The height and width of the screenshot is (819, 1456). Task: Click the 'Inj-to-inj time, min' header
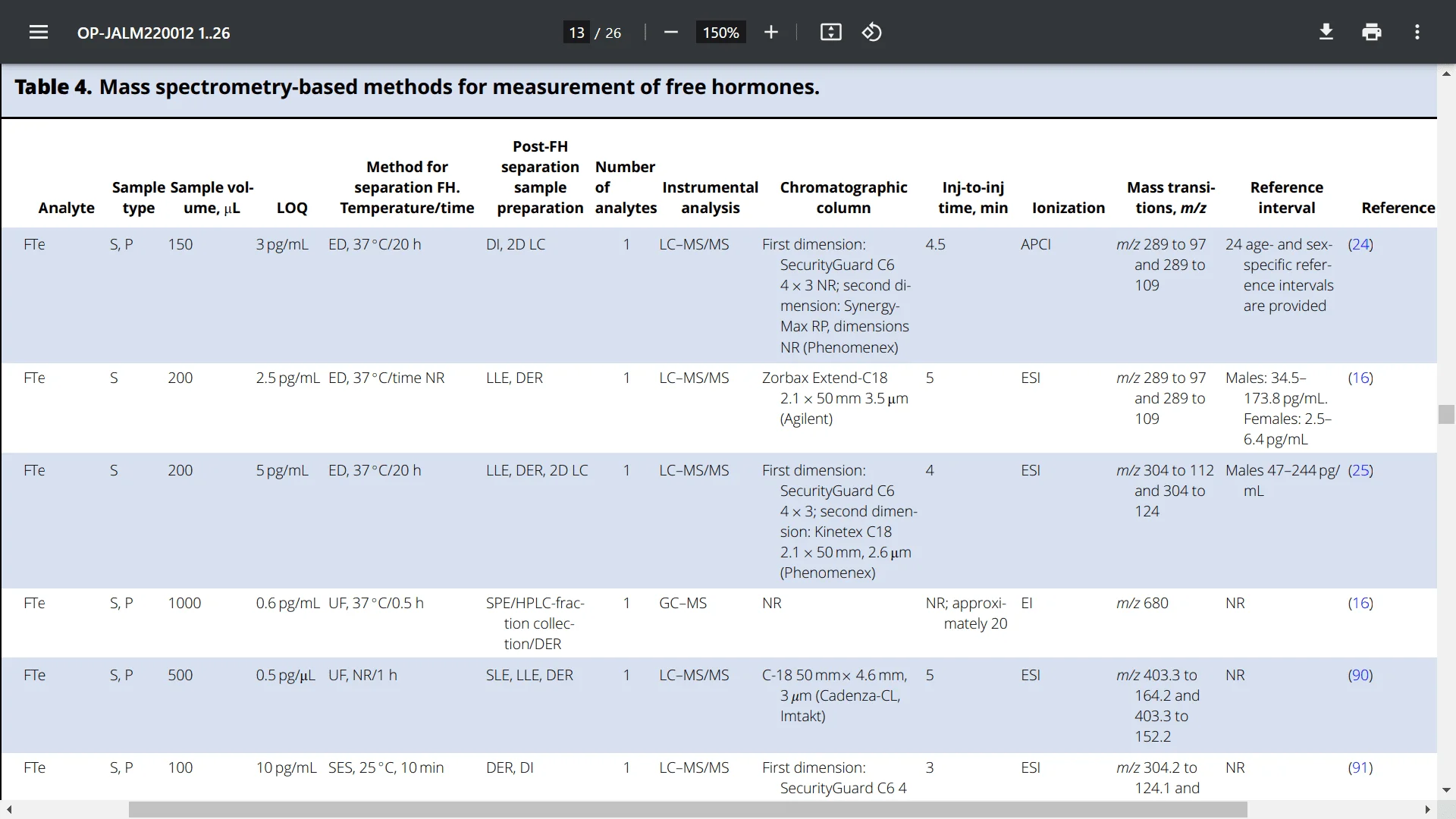[973, 197]
